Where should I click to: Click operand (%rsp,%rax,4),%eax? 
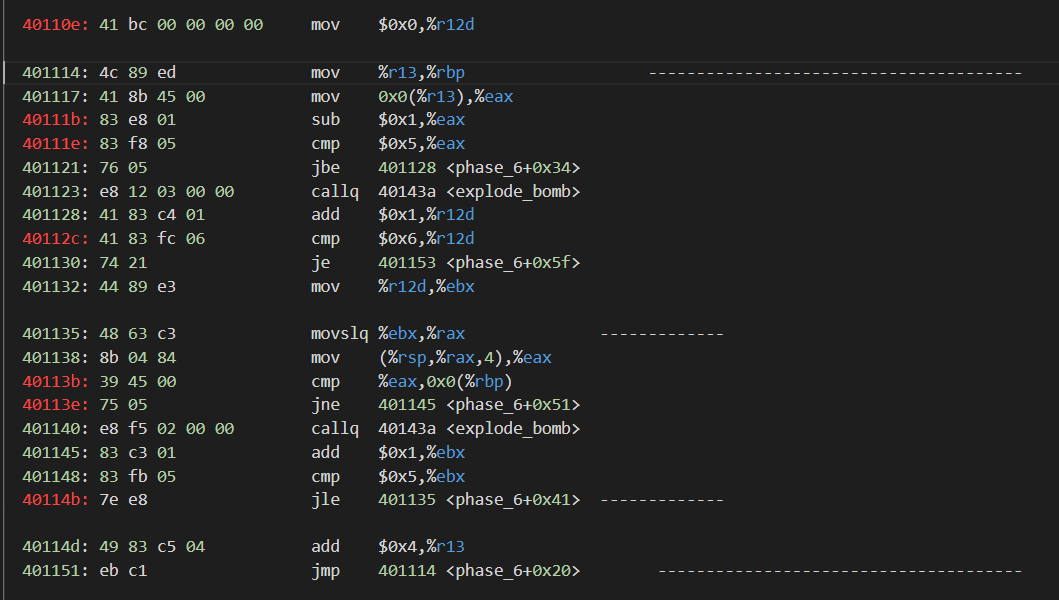pos(465,357)
